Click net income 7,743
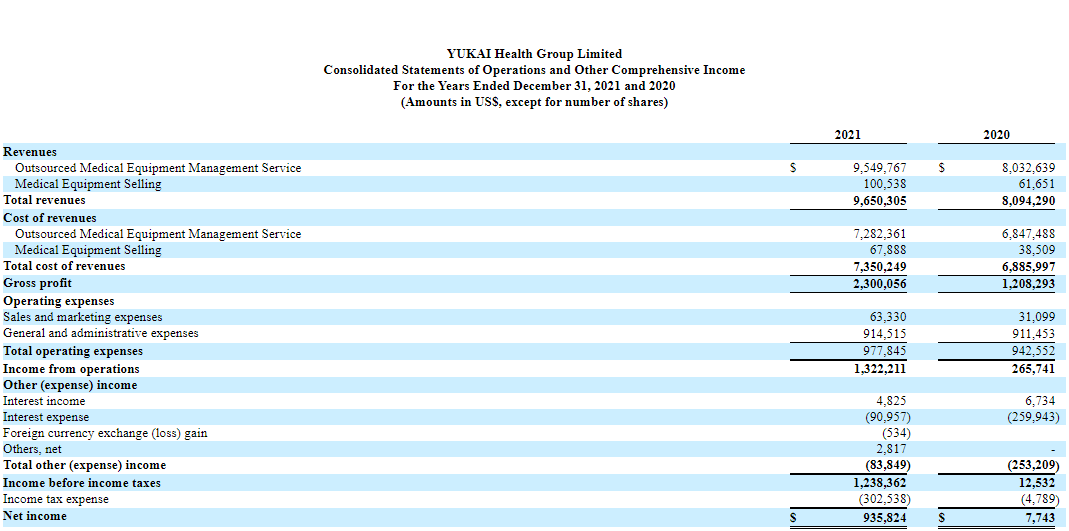This screenshot has height=531, width=1069. point(1041,517)
